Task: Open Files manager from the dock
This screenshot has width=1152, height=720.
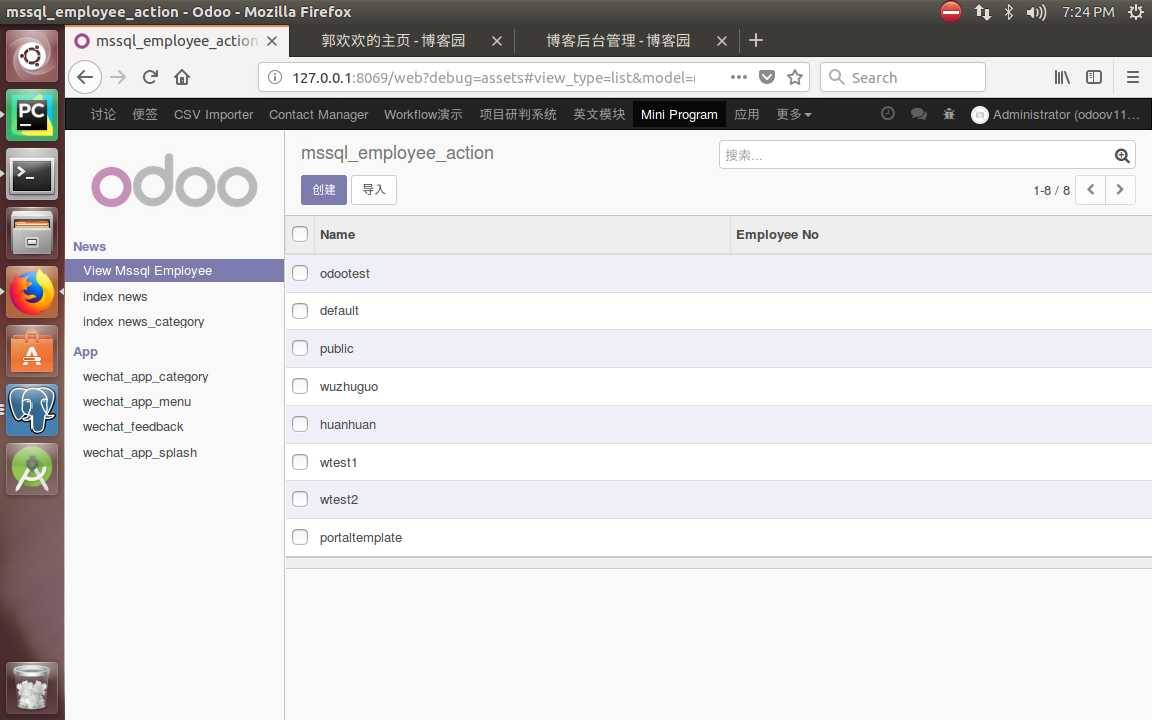Action: [x=32, y=233]
